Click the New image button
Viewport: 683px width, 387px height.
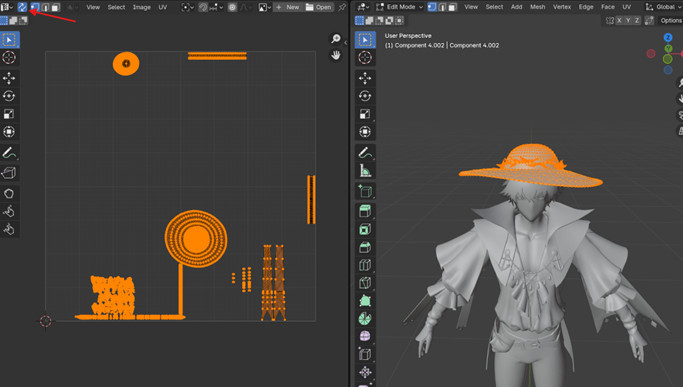[x=287, y=7]
